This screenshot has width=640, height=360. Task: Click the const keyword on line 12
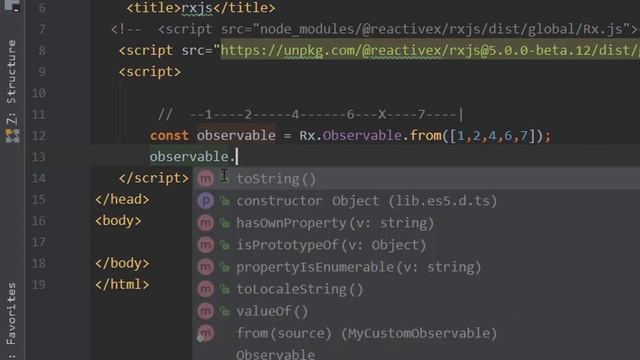click(x=169, y=136)
